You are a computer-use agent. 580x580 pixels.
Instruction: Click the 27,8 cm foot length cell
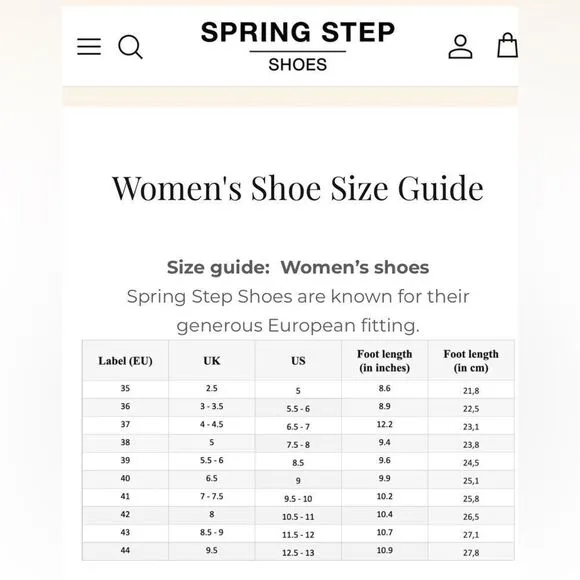[471, 552]
